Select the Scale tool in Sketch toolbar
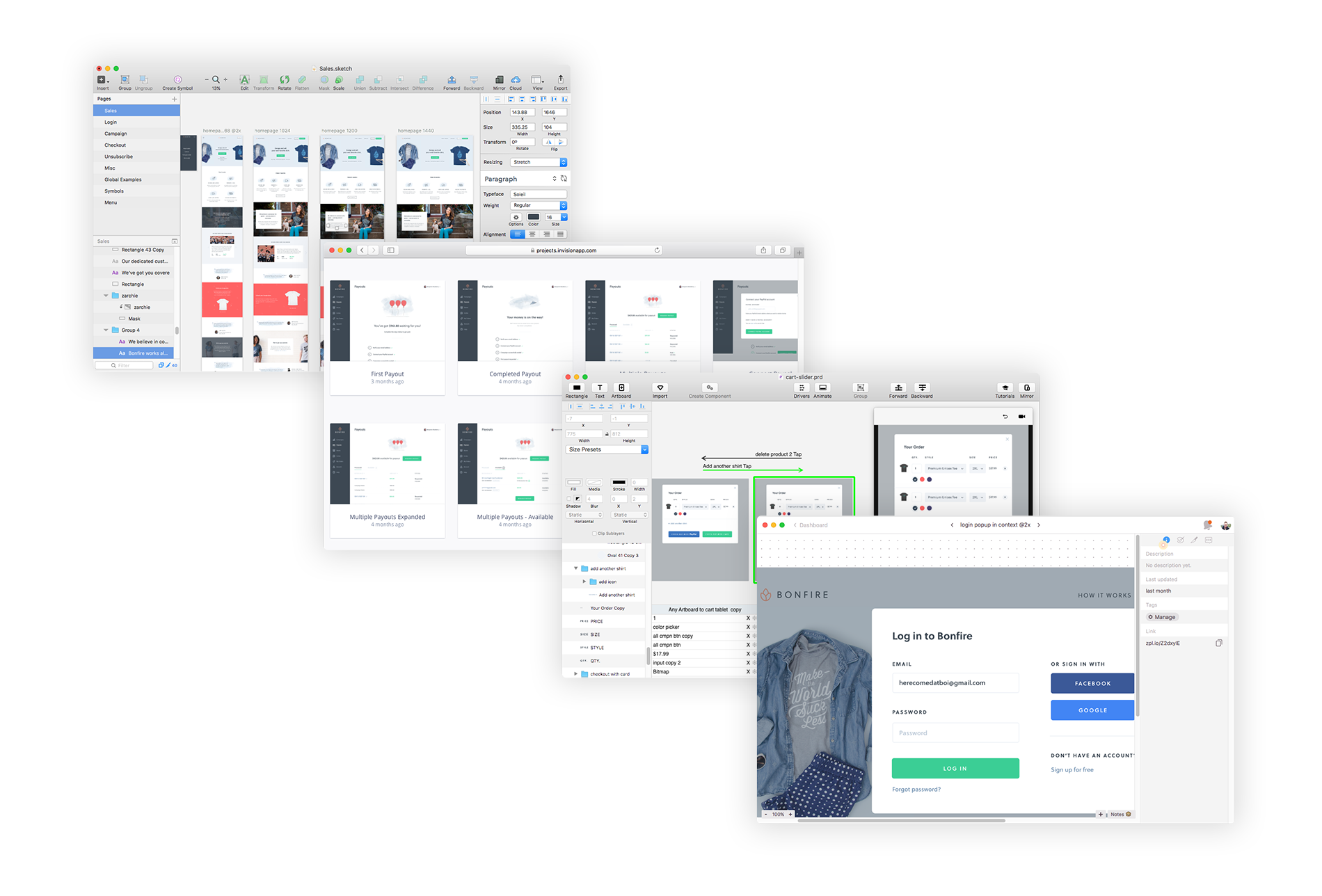The height and width of the screenshot is (896, 1322). (339, 80)
